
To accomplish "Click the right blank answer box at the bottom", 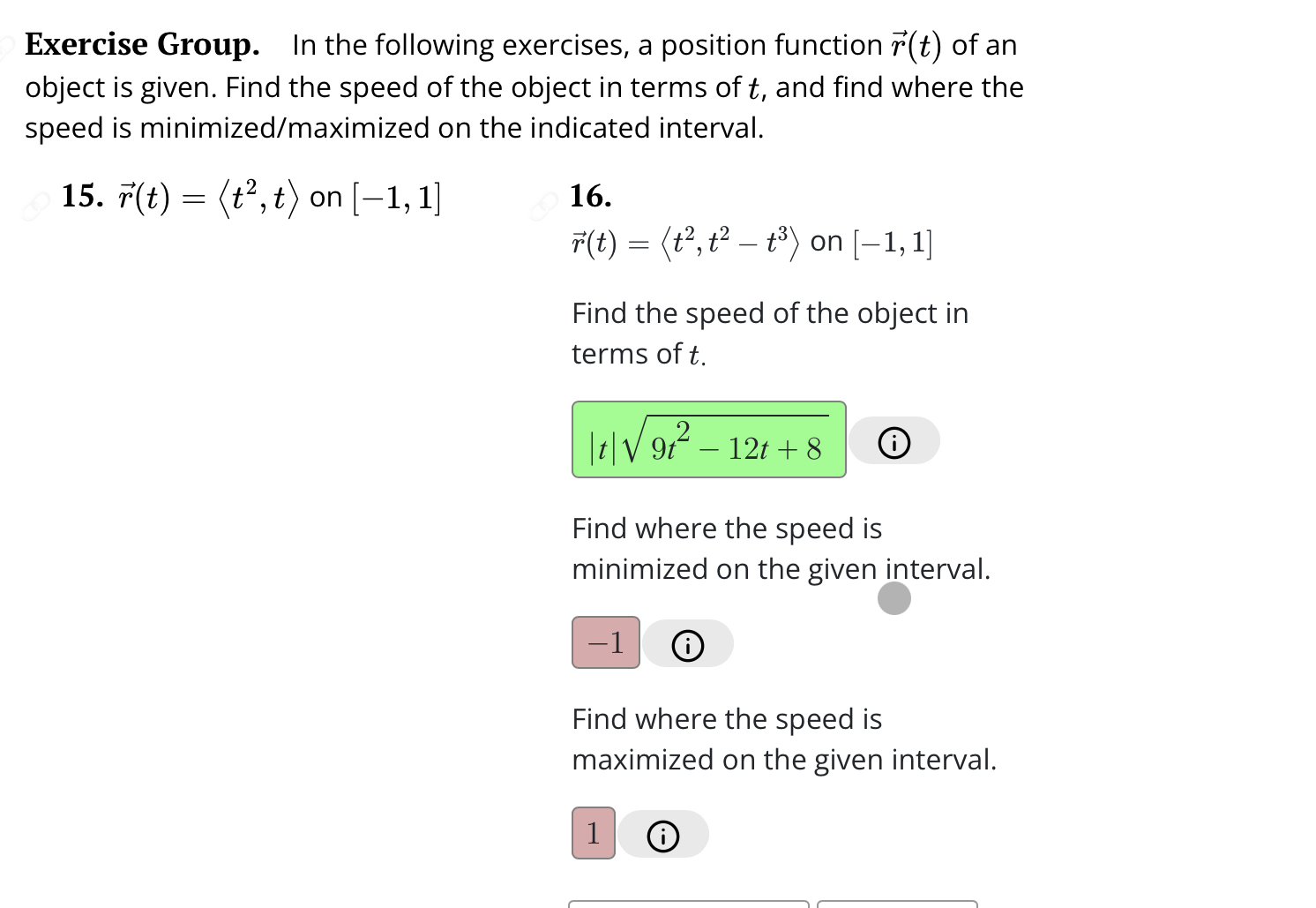I will click(x=898, y=904).
